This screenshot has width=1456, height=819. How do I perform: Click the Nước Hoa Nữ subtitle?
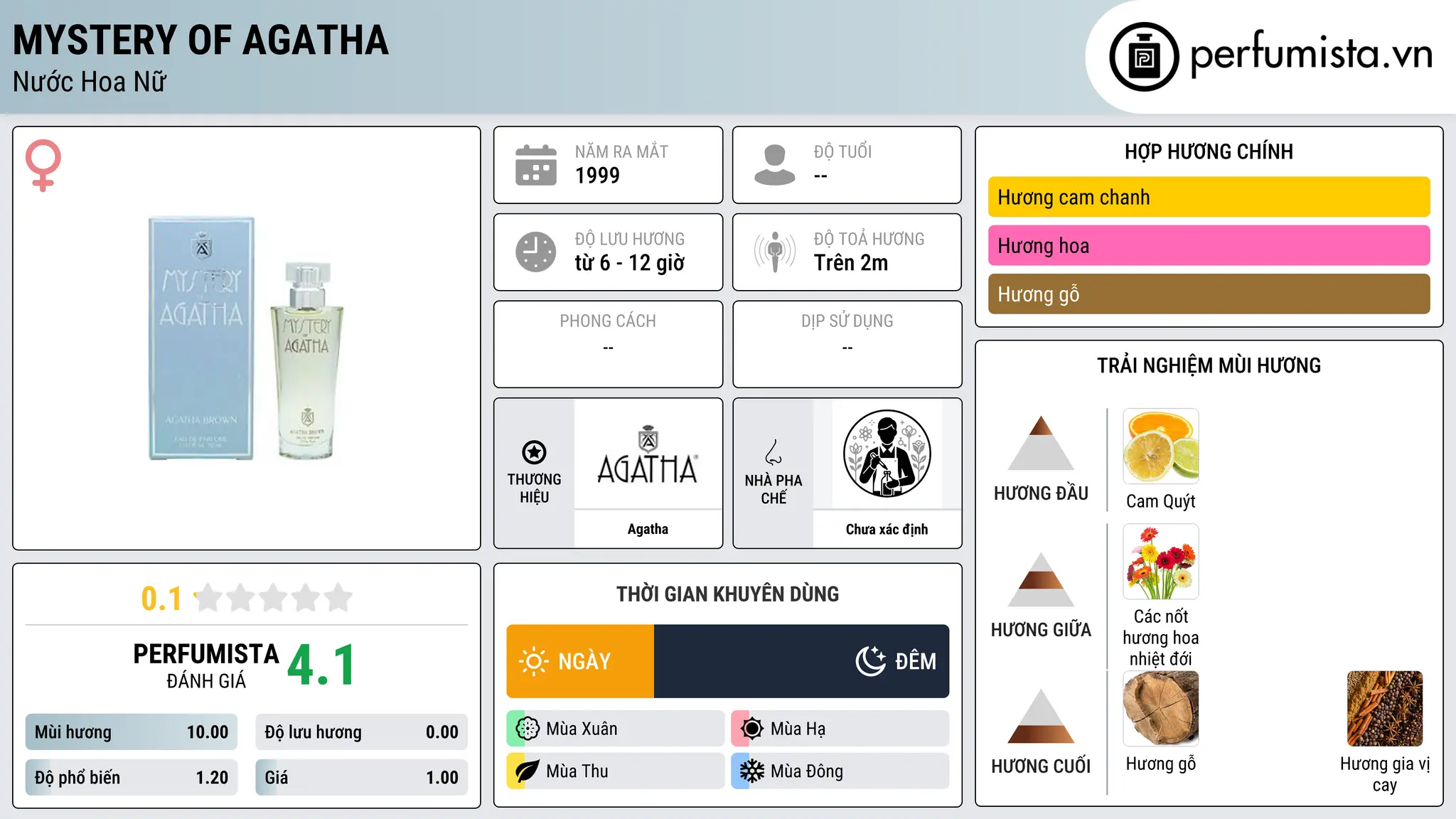tap(90, 82)
